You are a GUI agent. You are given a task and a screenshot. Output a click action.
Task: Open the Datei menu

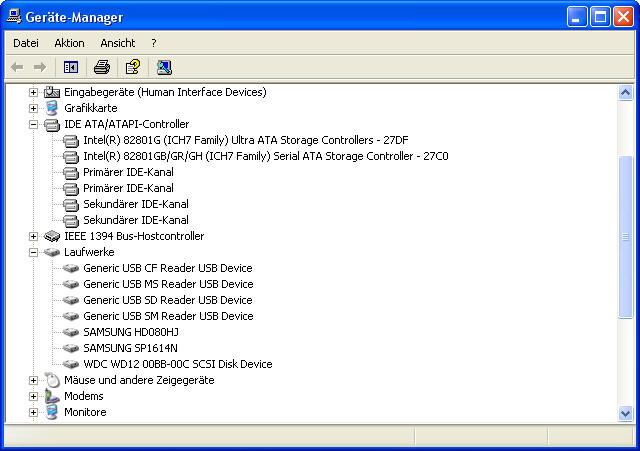tap(26, 43)
